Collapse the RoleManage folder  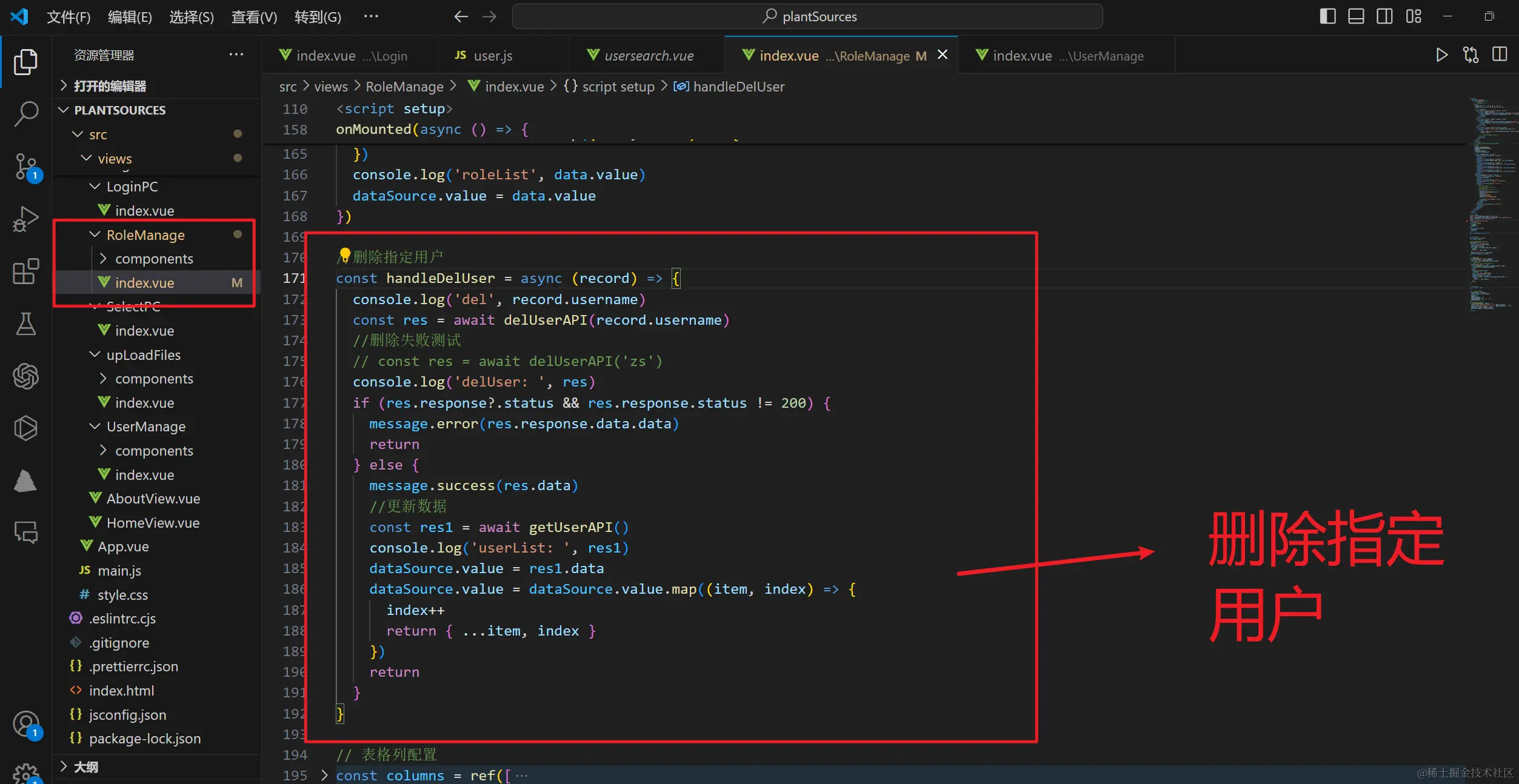[x=156, y=235]
